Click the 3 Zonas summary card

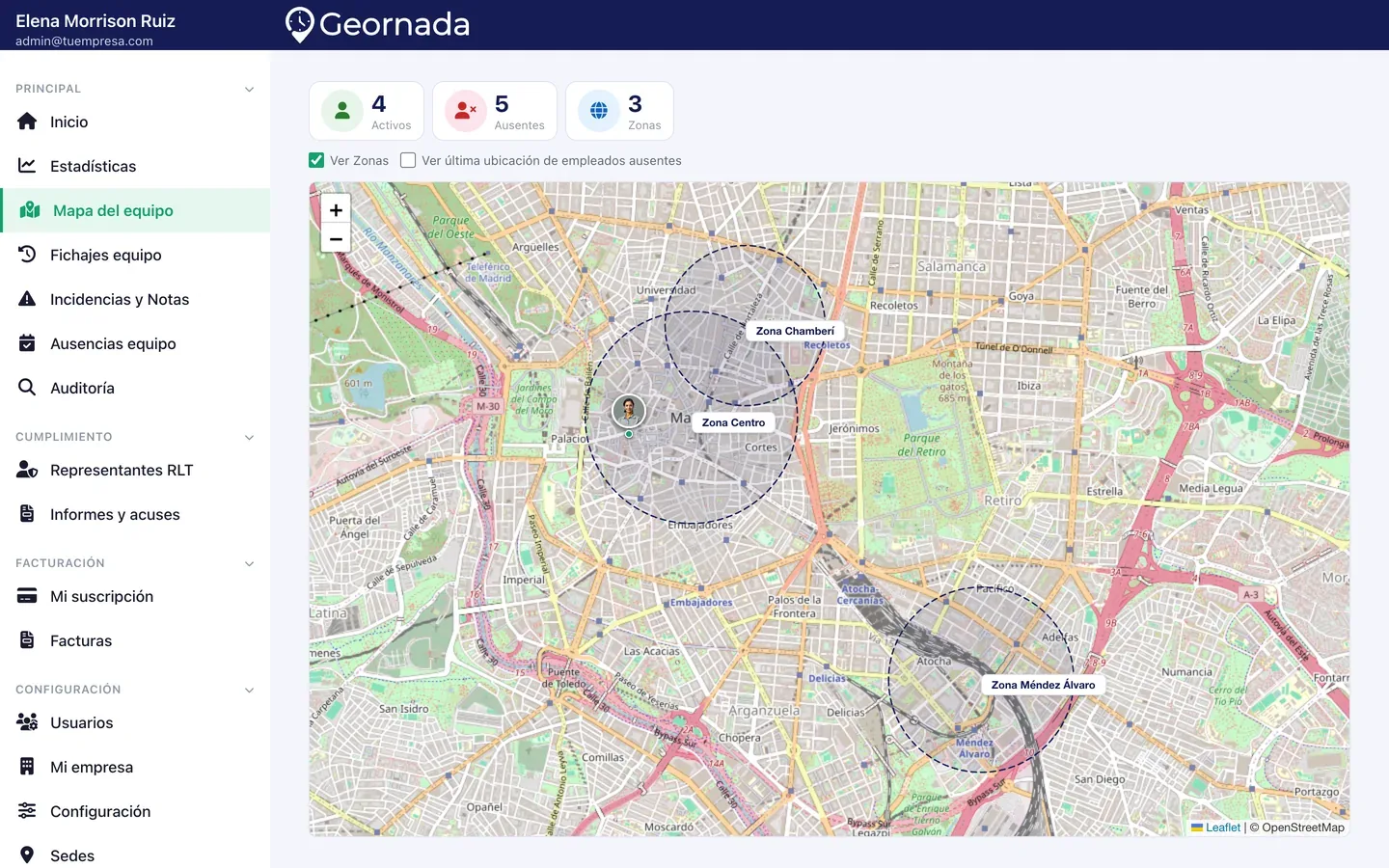pyautogui.click(x=619, y=111)
